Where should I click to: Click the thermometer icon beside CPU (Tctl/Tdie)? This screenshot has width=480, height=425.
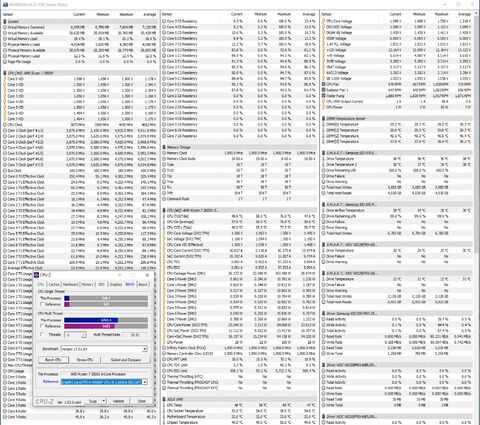164,216
